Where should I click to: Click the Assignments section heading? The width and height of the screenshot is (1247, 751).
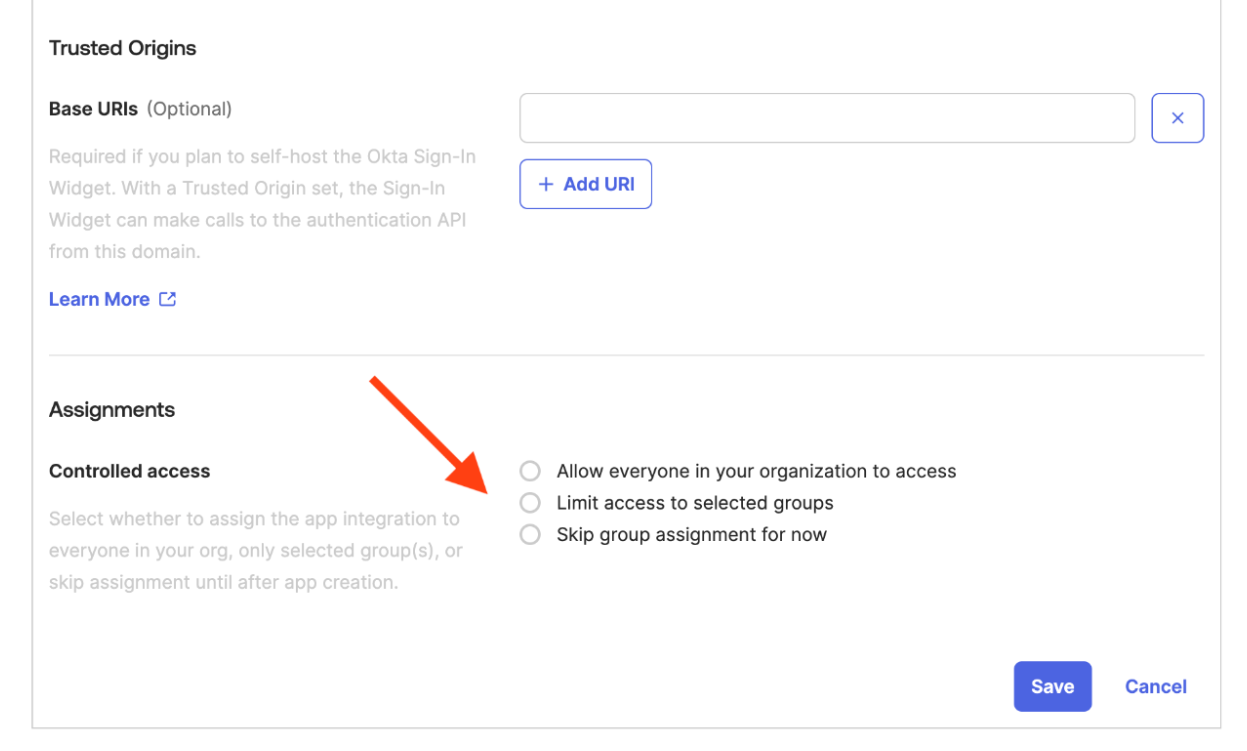pos(112,409)
